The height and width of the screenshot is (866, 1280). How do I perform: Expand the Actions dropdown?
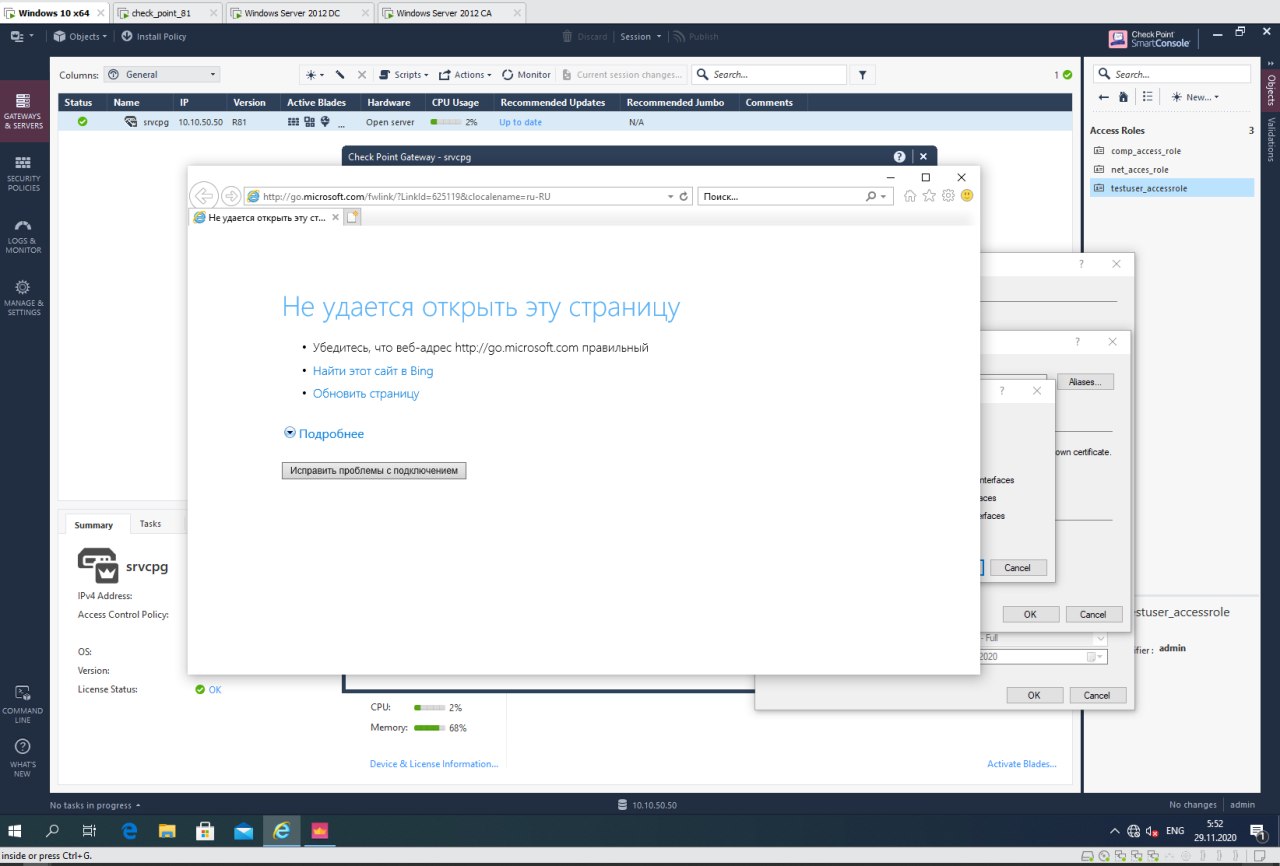[465, 75]
